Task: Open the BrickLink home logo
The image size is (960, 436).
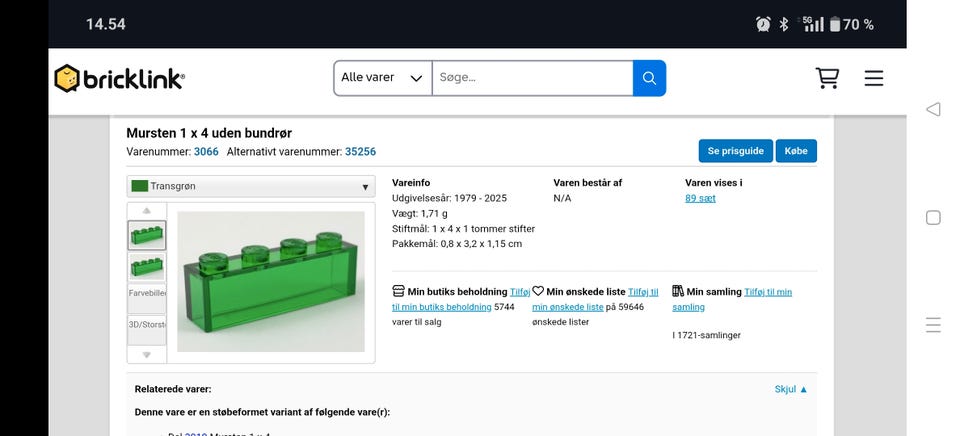Action: pos(119,78)
